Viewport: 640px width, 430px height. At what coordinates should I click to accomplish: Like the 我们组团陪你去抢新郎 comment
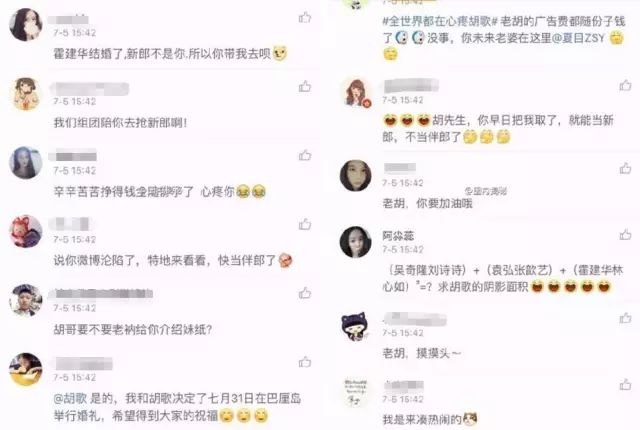click(x=305, y=86)
